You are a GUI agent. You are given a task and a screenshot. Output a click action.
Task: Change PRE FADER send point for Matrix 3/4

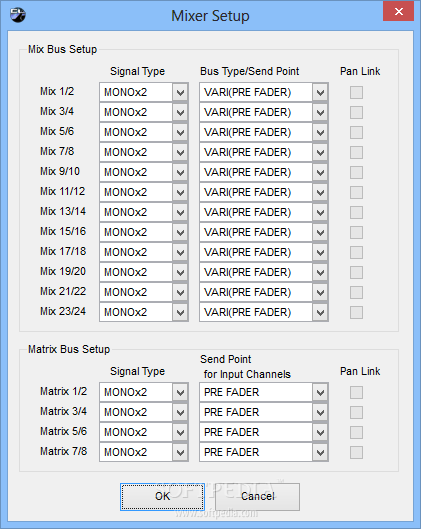coord(264,412)
